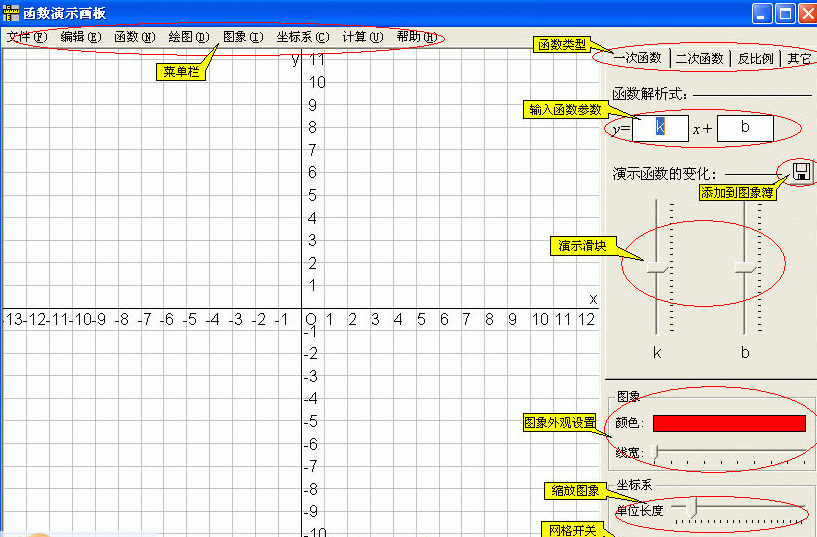Click the origin O on the graph
The image size is (817, 537).
pos(311,319)
